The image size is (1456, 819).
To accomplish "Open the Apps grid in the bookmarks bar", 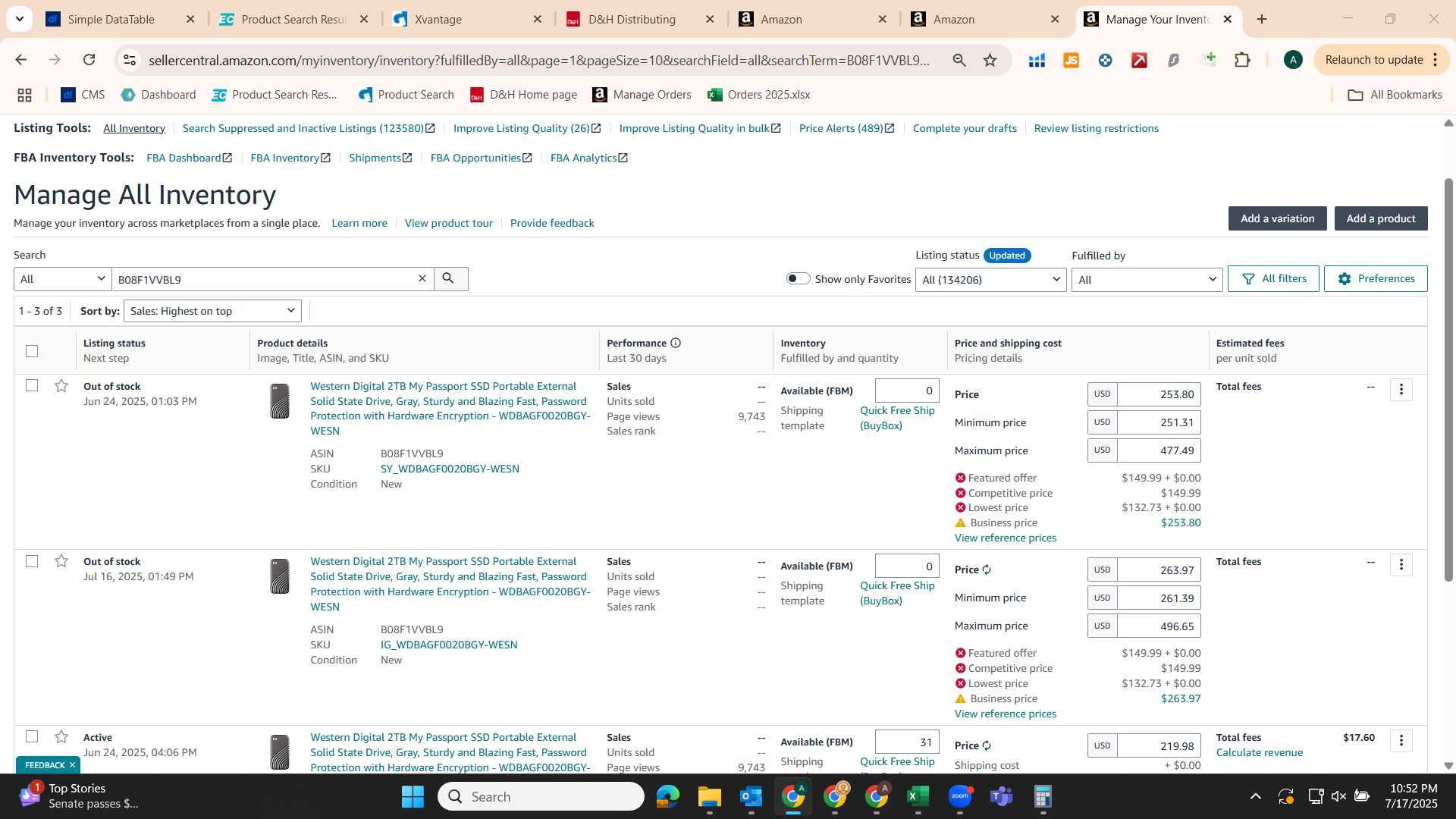I will coord(24,95).
